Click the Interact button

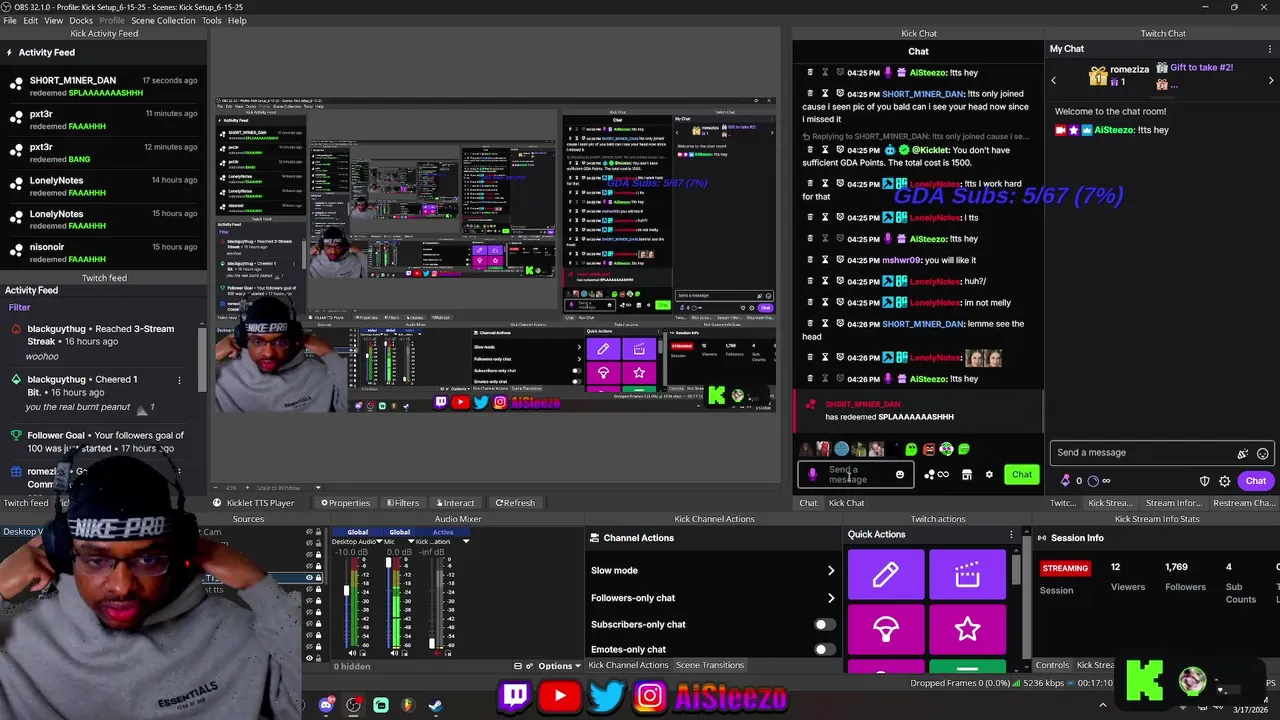pyautogui.click(x=454, y=503)
